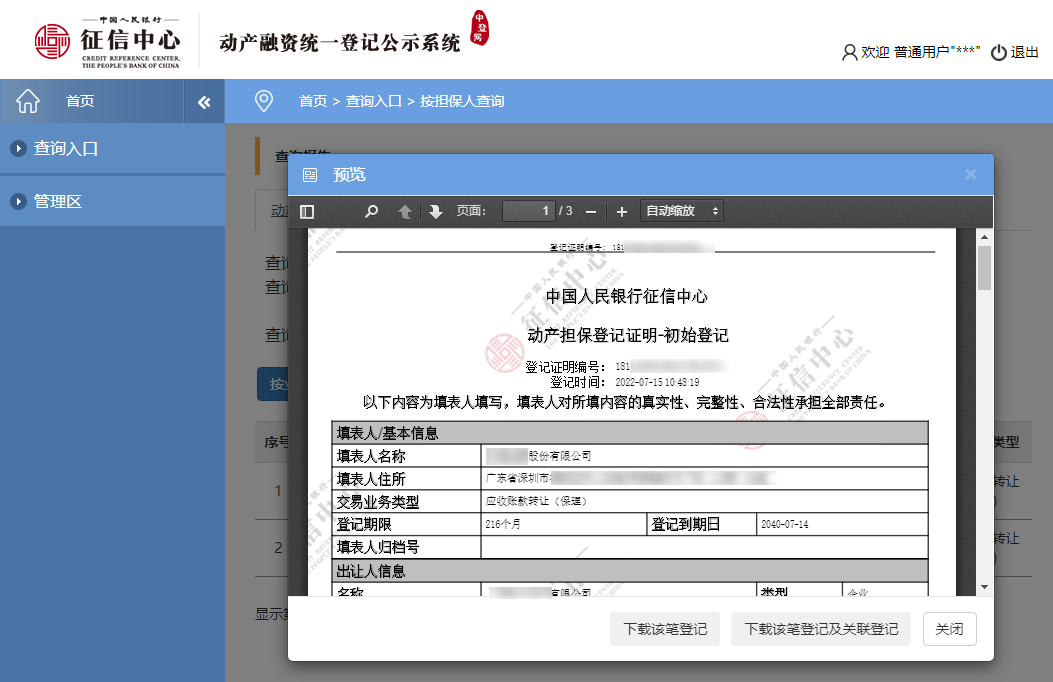Image resolution: width=1053 pixels, height=682 pixels.
Task: Expand the 查询入口 menu section
Action: pos(66,149)
